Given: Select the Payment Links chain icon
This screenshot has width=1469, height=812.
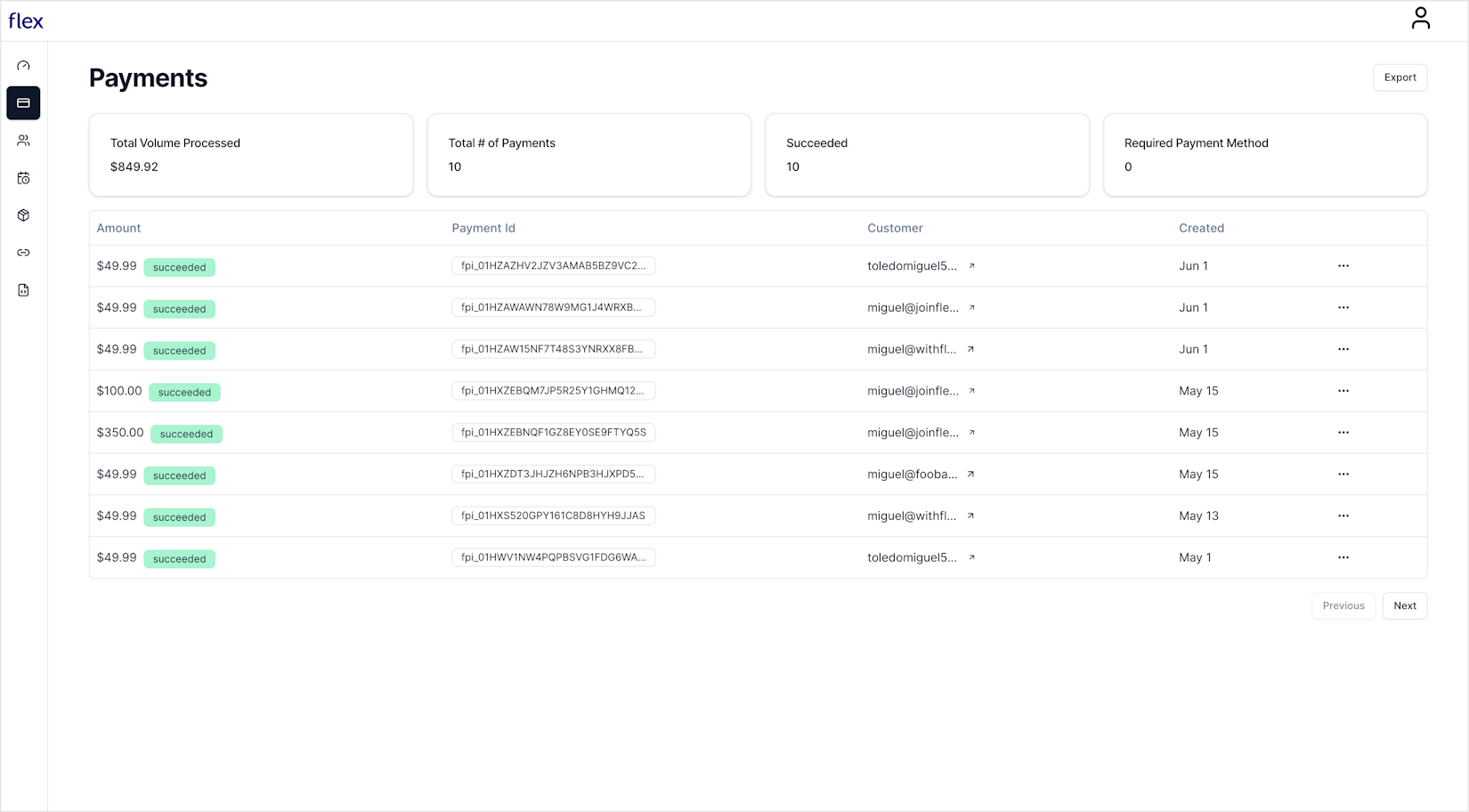Looking at the screenshot, I should coord(23,252).
